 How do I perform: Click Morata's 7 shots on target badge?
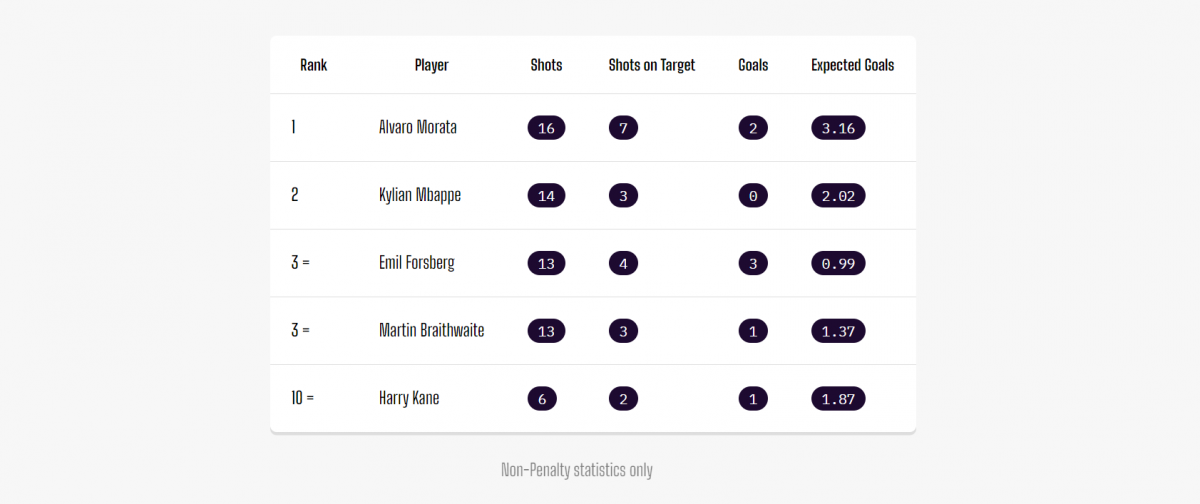pyautogui.click(x=623, y=127)
